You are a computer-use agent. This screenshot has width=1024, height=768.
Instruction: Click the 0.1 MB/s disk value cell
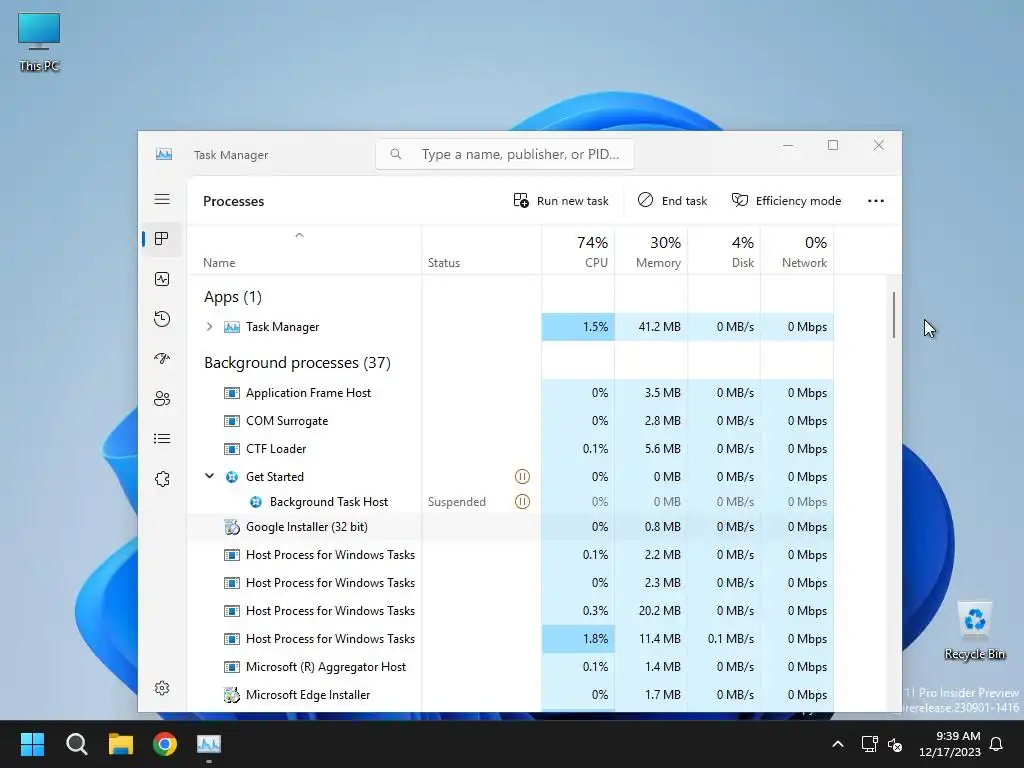[724, 639]
